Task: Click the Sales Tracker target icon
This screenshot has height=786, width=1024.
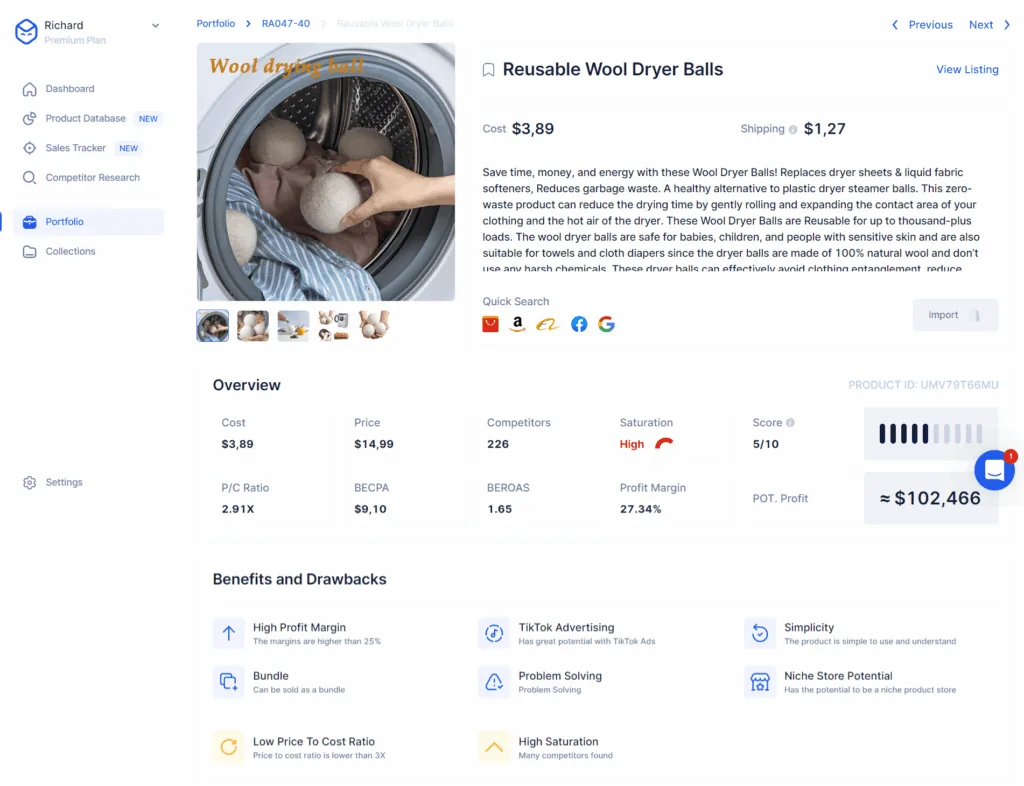Action: pos(30,148)
